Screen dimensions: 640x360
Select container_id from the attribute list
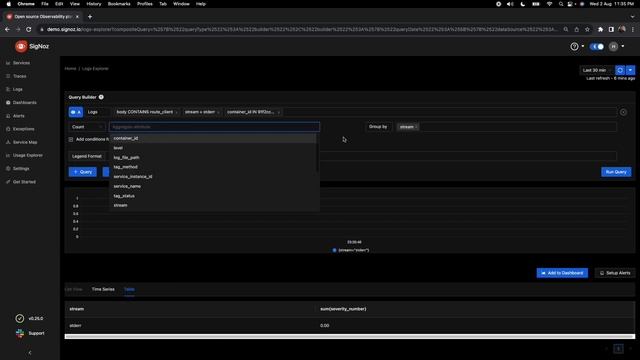[212, 138]
